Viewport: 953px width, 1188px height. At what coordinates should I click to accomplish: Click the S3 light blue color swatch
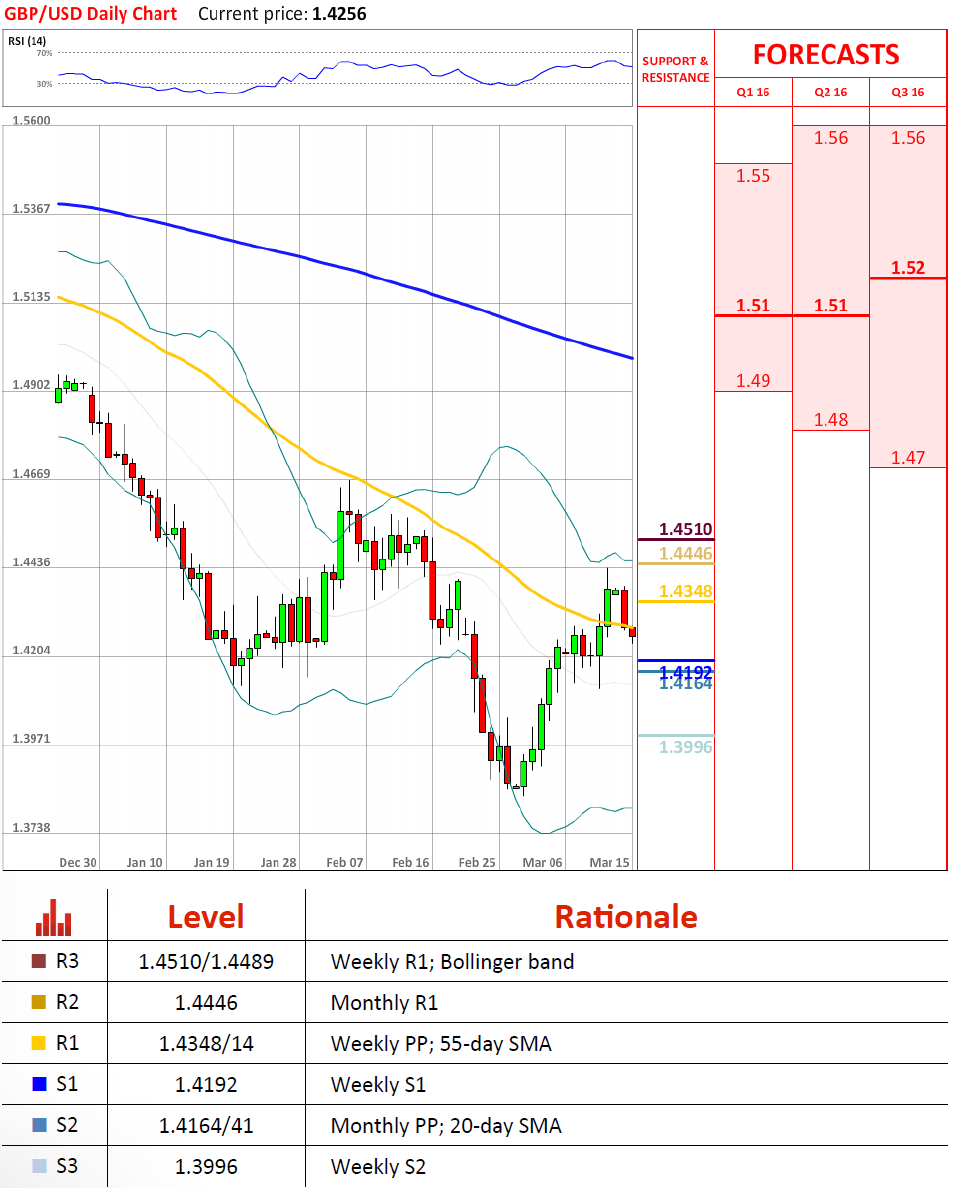[x=39, y=1165]
